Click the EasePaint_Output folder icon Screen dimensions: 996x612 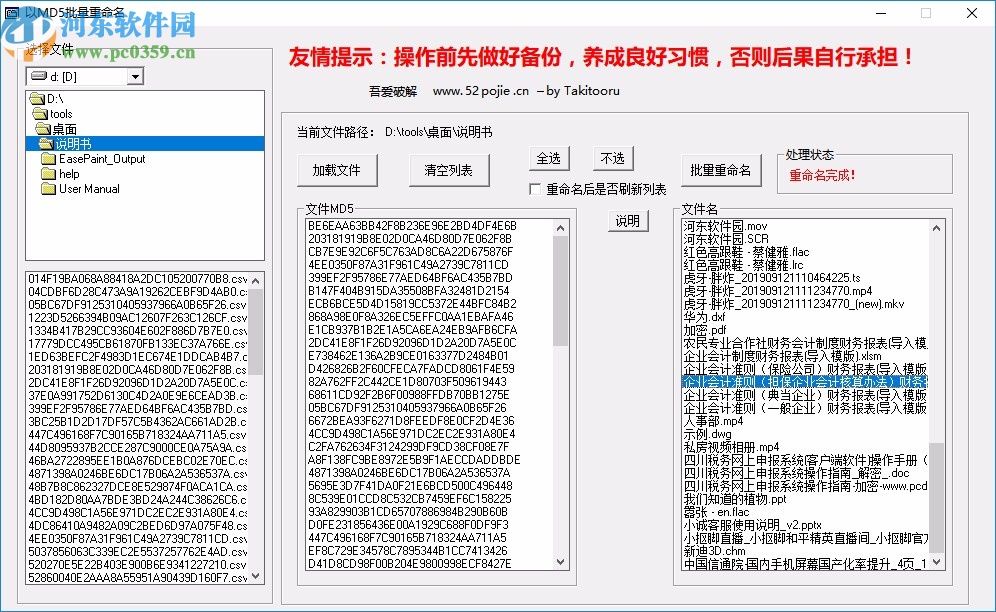coord(49,159)
